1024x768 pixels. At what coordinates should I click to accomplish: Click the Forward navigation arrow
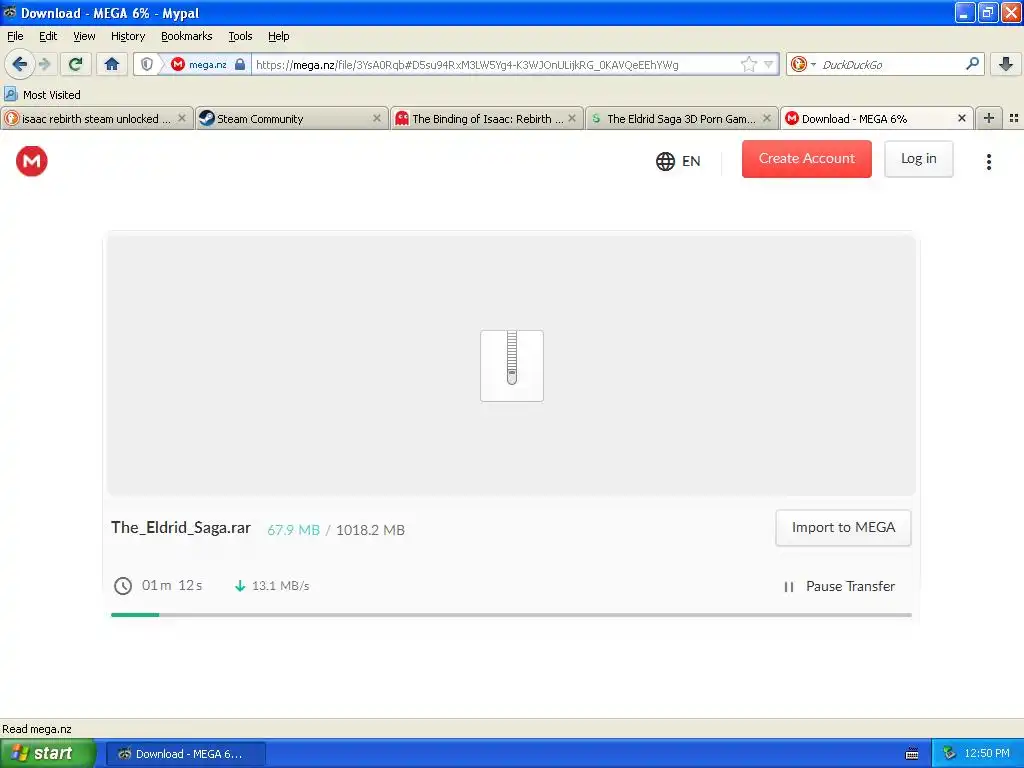pyautogui.click(x=45, y=64)
